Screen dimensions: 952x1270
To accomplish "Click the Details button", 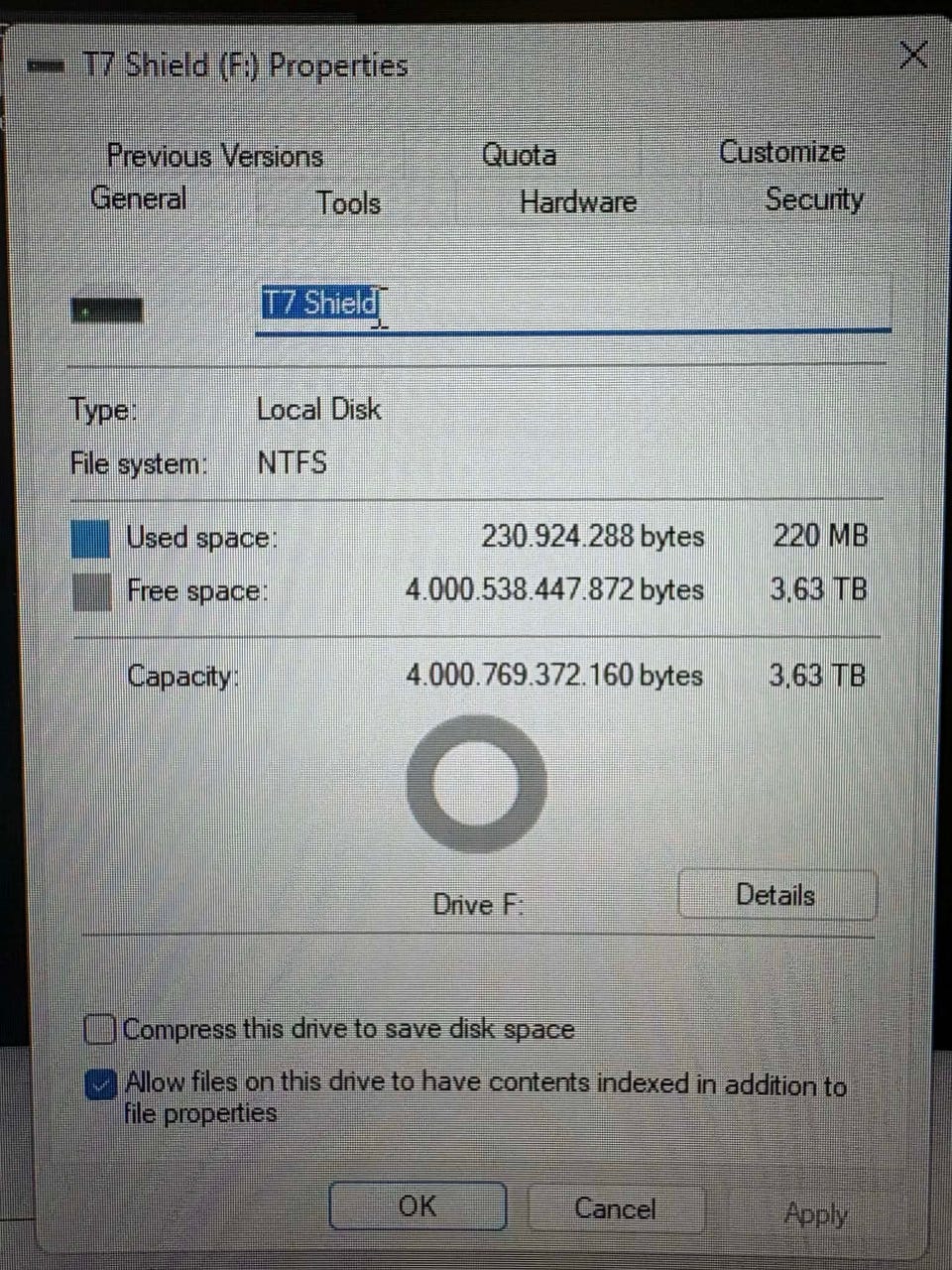I will (x=777, y=895).
